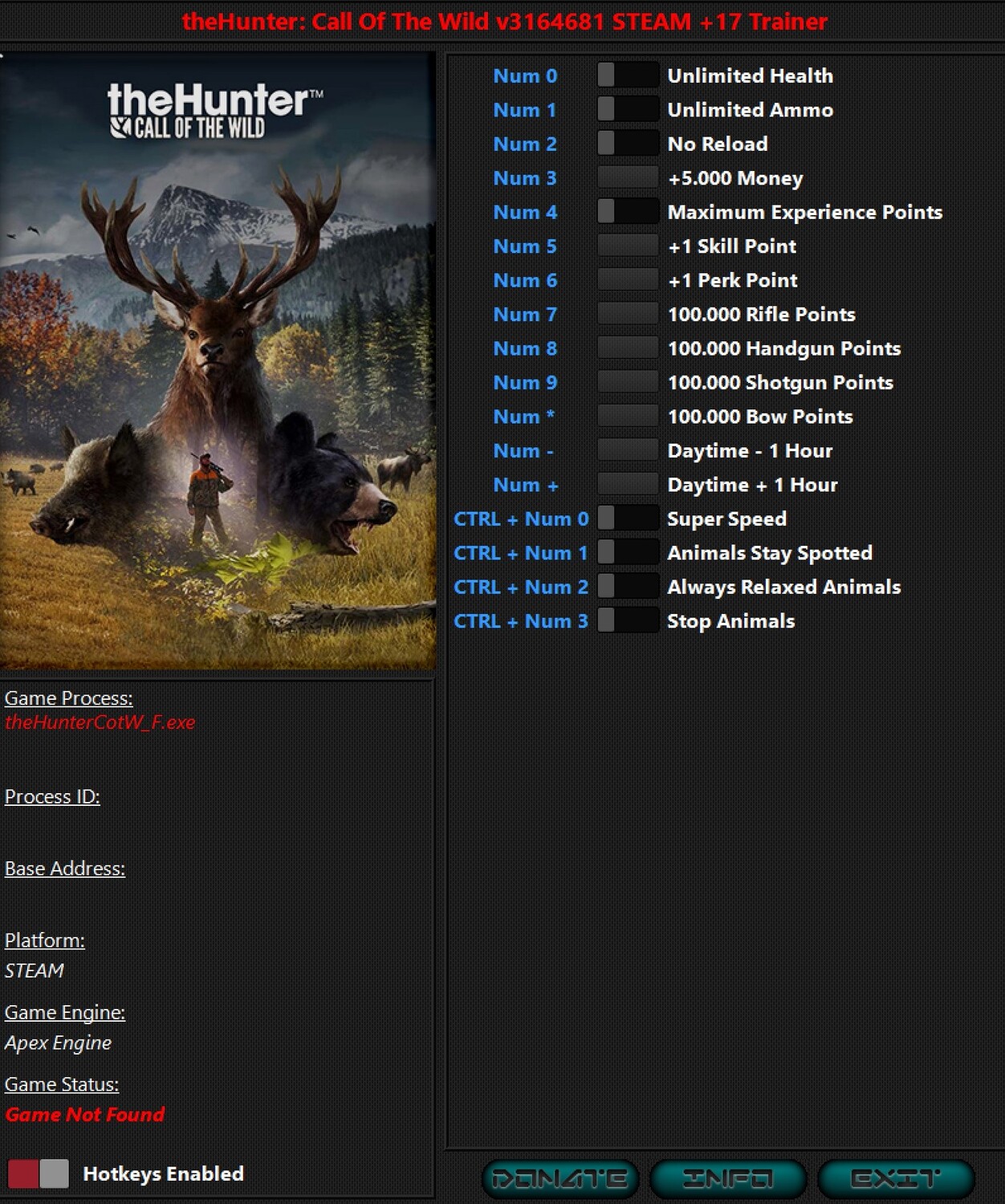Toggle the 100.000 Bow Points cheat
1005x1204 pixels.
(x=627, y=417)
